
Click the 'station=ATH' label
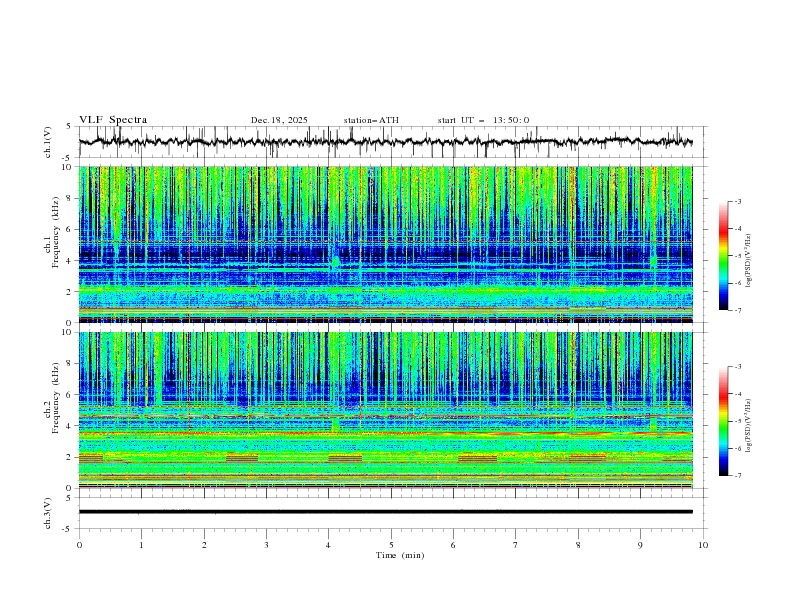point(371,120)
